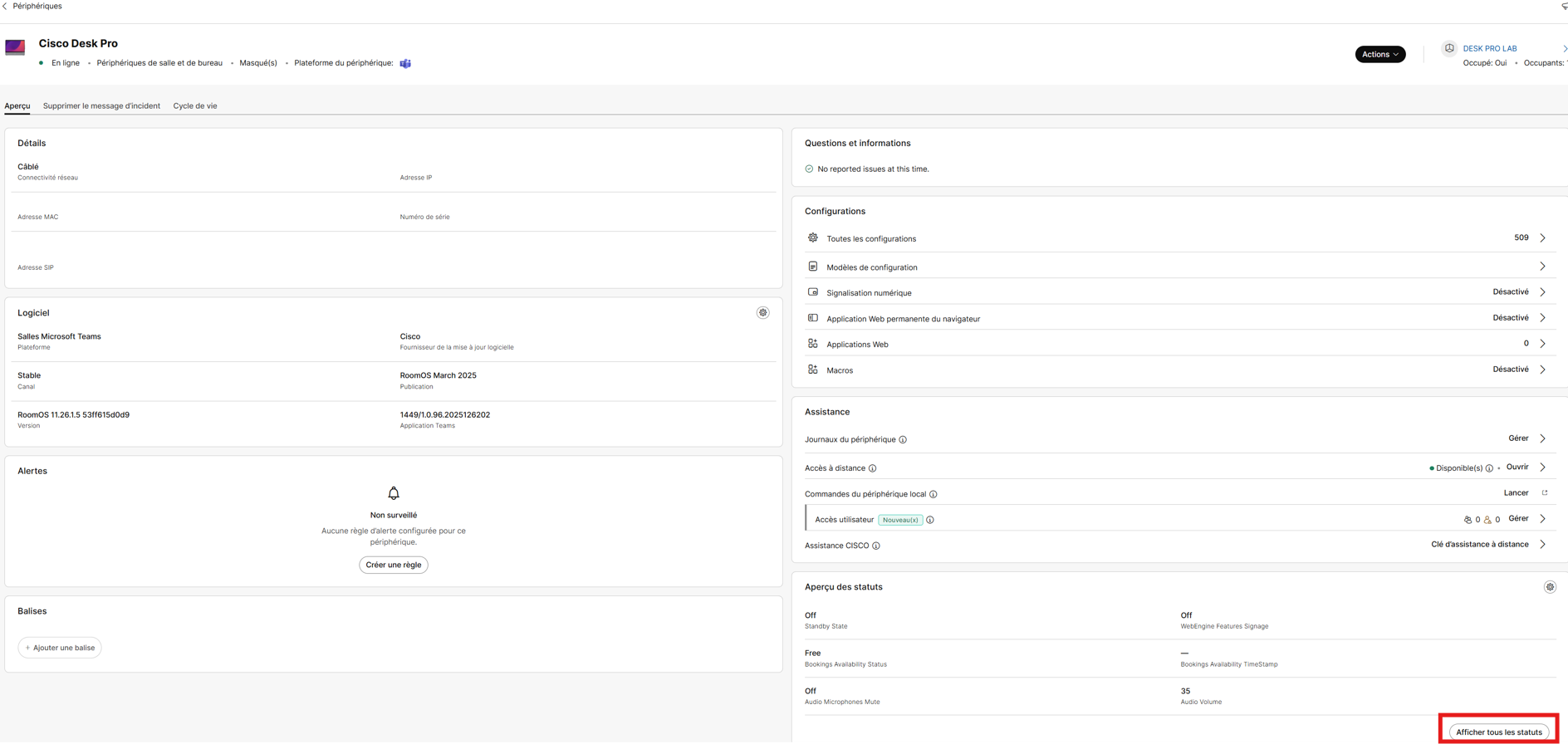Open Journaux du périphérique row chevron
This screenshot has height=744, width=1568.
pos(1542,438)
